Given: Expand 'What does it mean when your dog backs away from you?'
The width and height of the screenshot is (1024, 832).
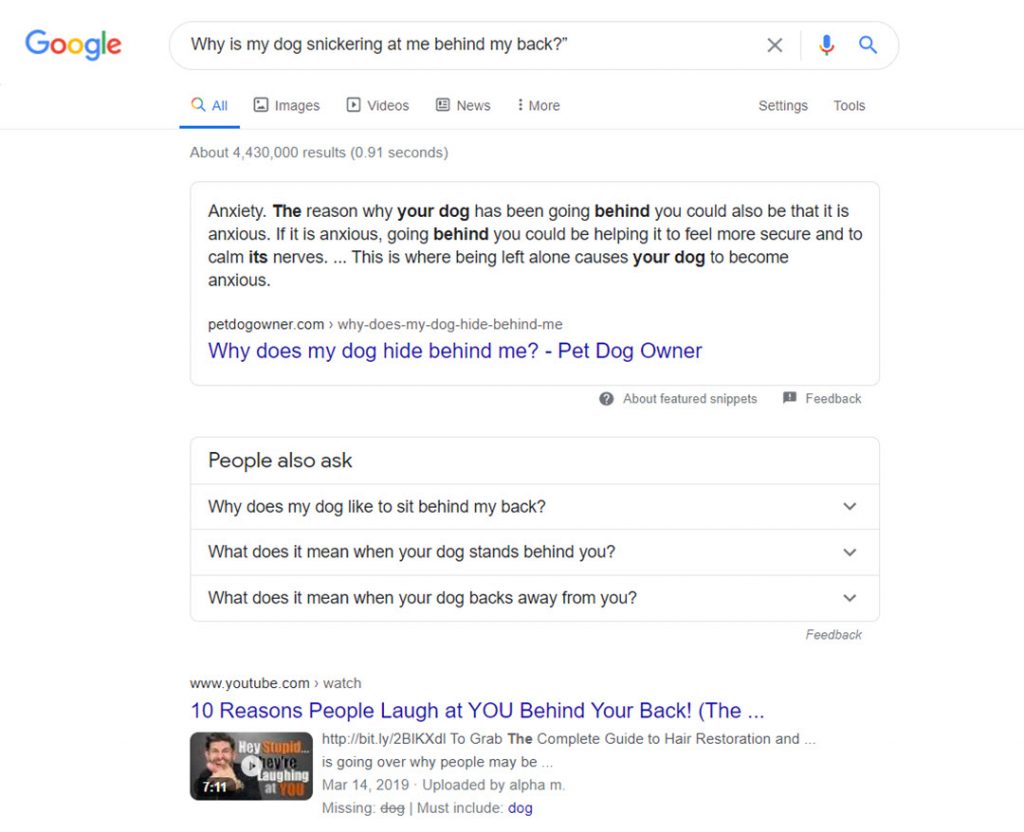Looking at the screenshot, I should click(849, 598).
